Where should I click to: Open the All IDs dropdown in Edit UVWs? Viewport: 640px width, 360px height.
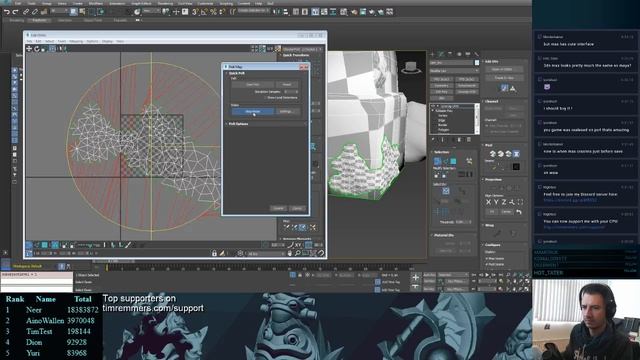point(266,253)
